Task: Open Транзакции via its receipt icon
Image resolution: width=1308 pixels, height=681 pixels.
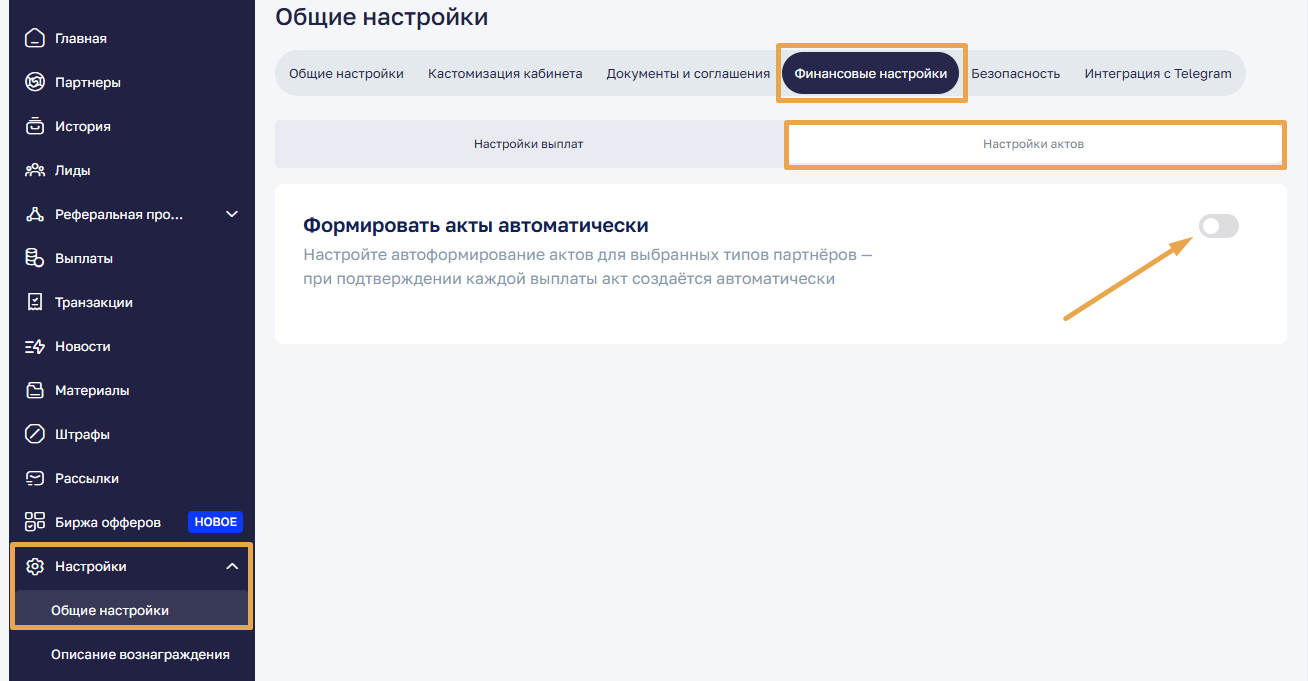Action: click(35, 303)
